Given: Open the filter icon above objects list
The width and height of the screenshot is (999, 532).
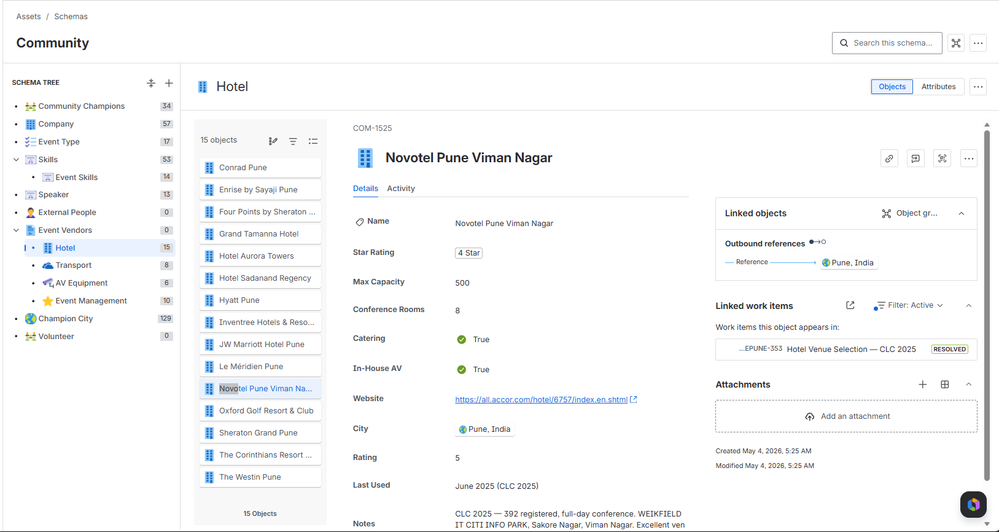Looking at the screenshot, I should click(x=293, y=141).
